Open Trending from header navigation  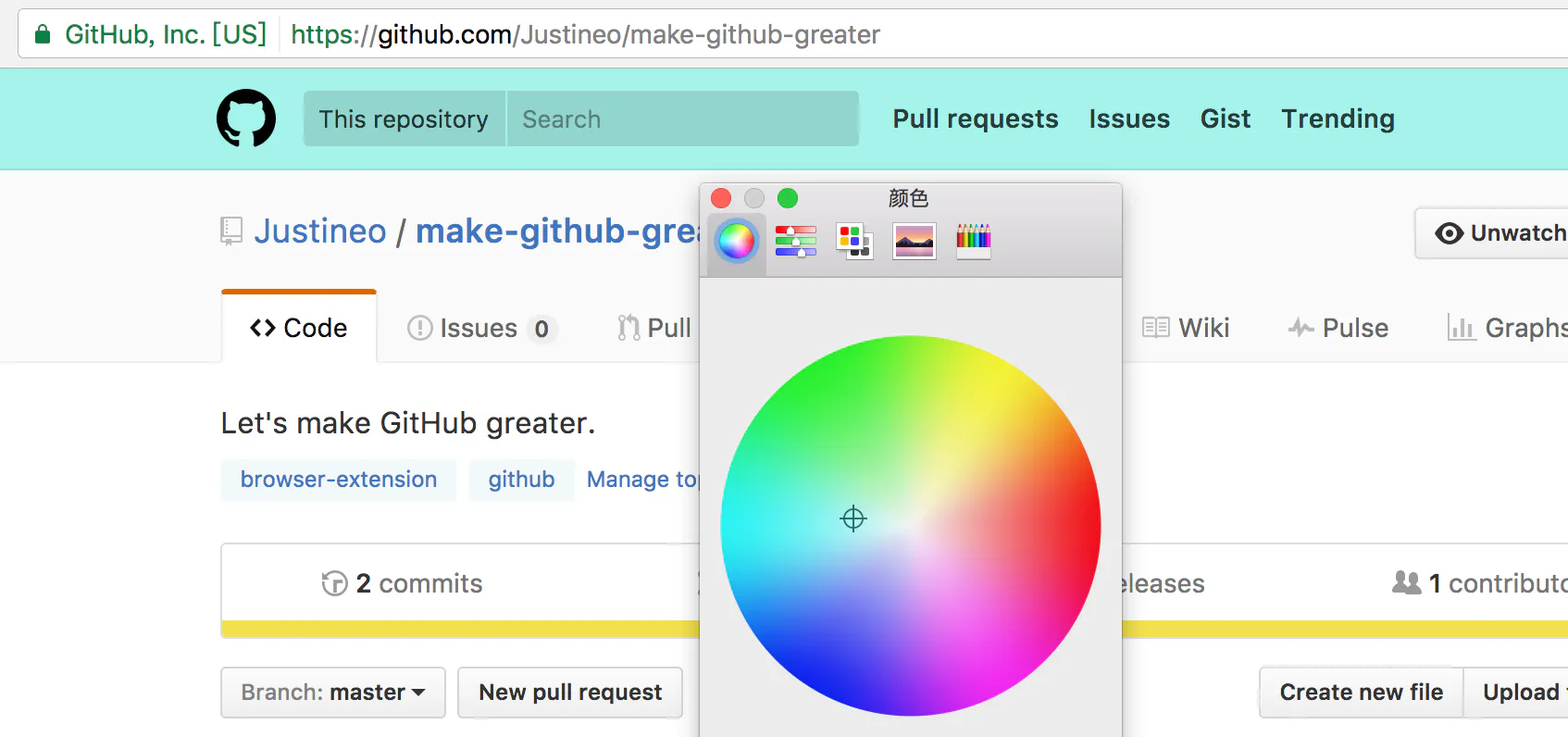coord(1338,119)
